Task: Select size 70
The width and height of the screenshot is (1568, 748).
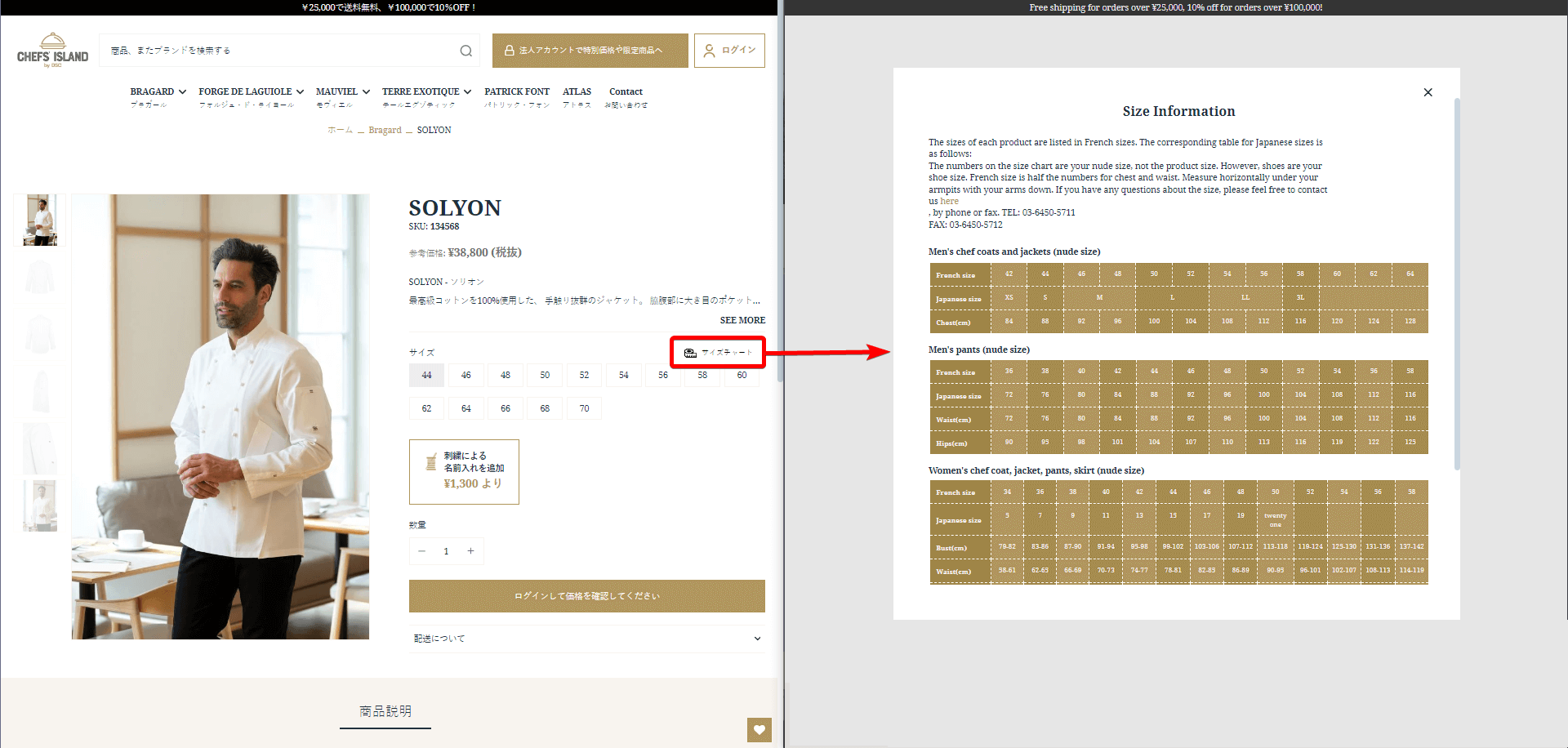Action: tap(584, 408)
